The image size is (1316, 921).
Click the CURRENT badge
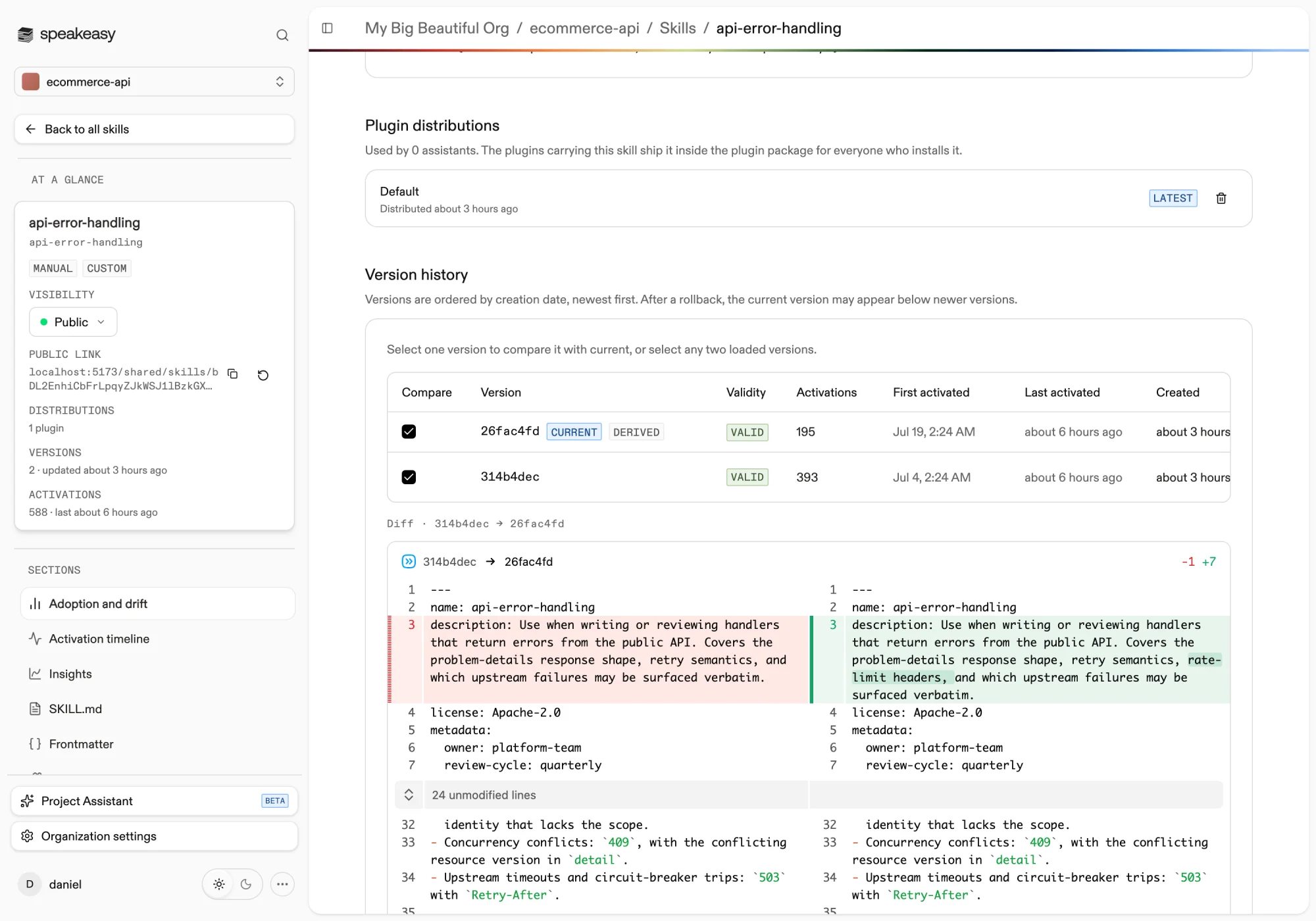[574, 432]
